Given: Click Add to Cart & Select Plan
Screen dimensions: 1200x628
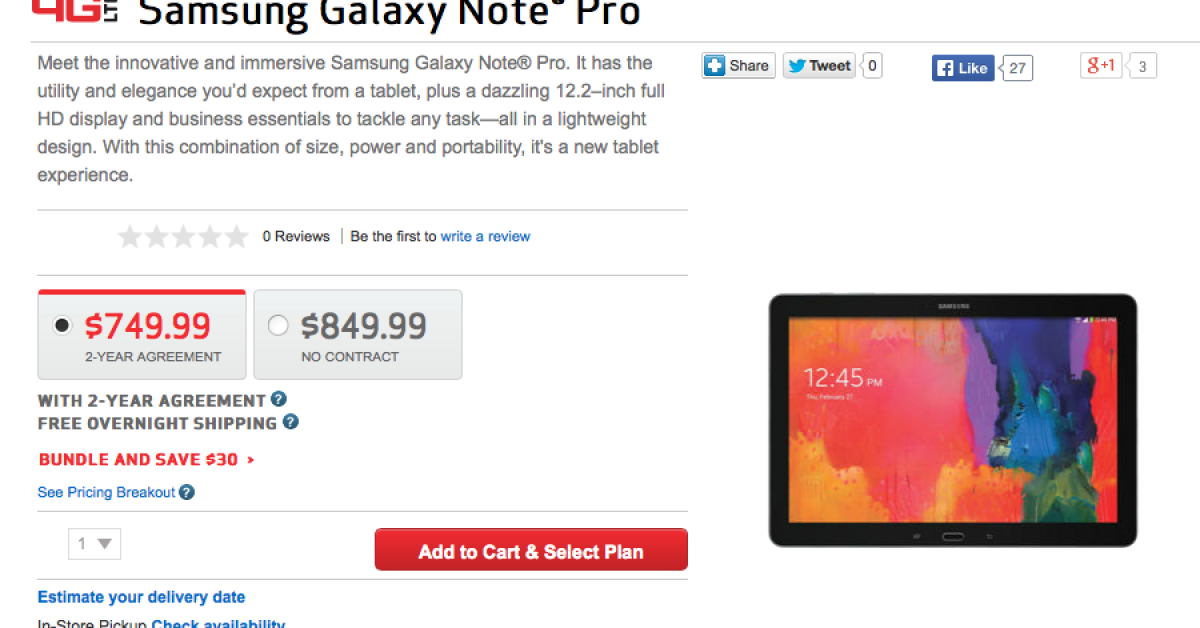Looking at the screenshot, I should point(531,551).
